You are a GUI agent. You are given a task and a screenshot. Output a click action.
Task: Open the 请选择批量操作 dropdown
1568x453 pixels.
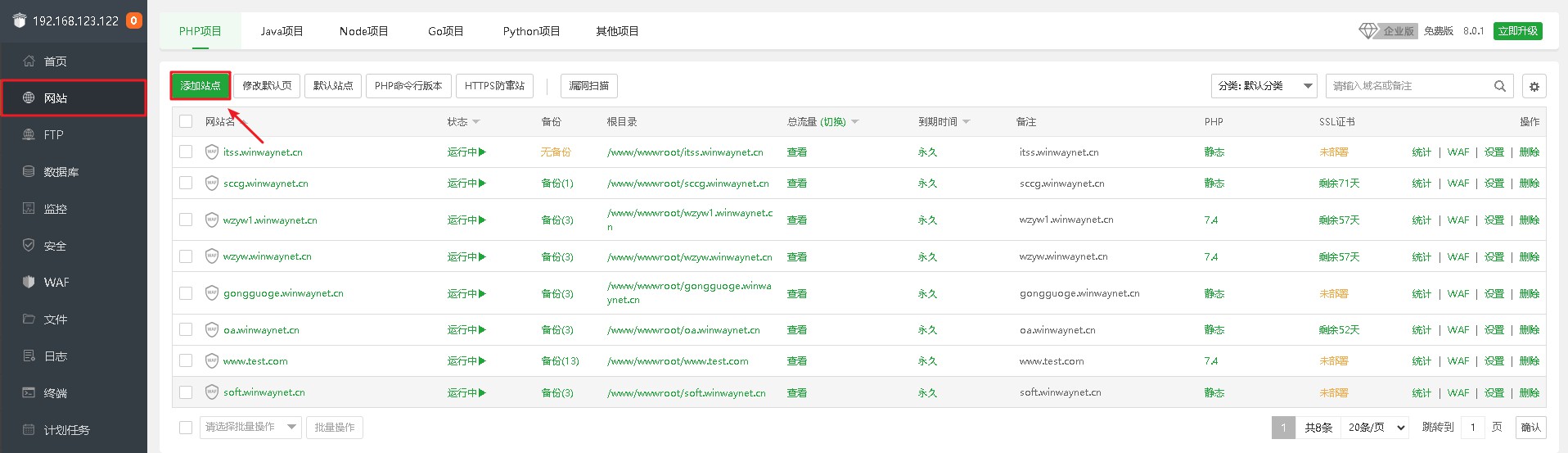coord(250,427)
